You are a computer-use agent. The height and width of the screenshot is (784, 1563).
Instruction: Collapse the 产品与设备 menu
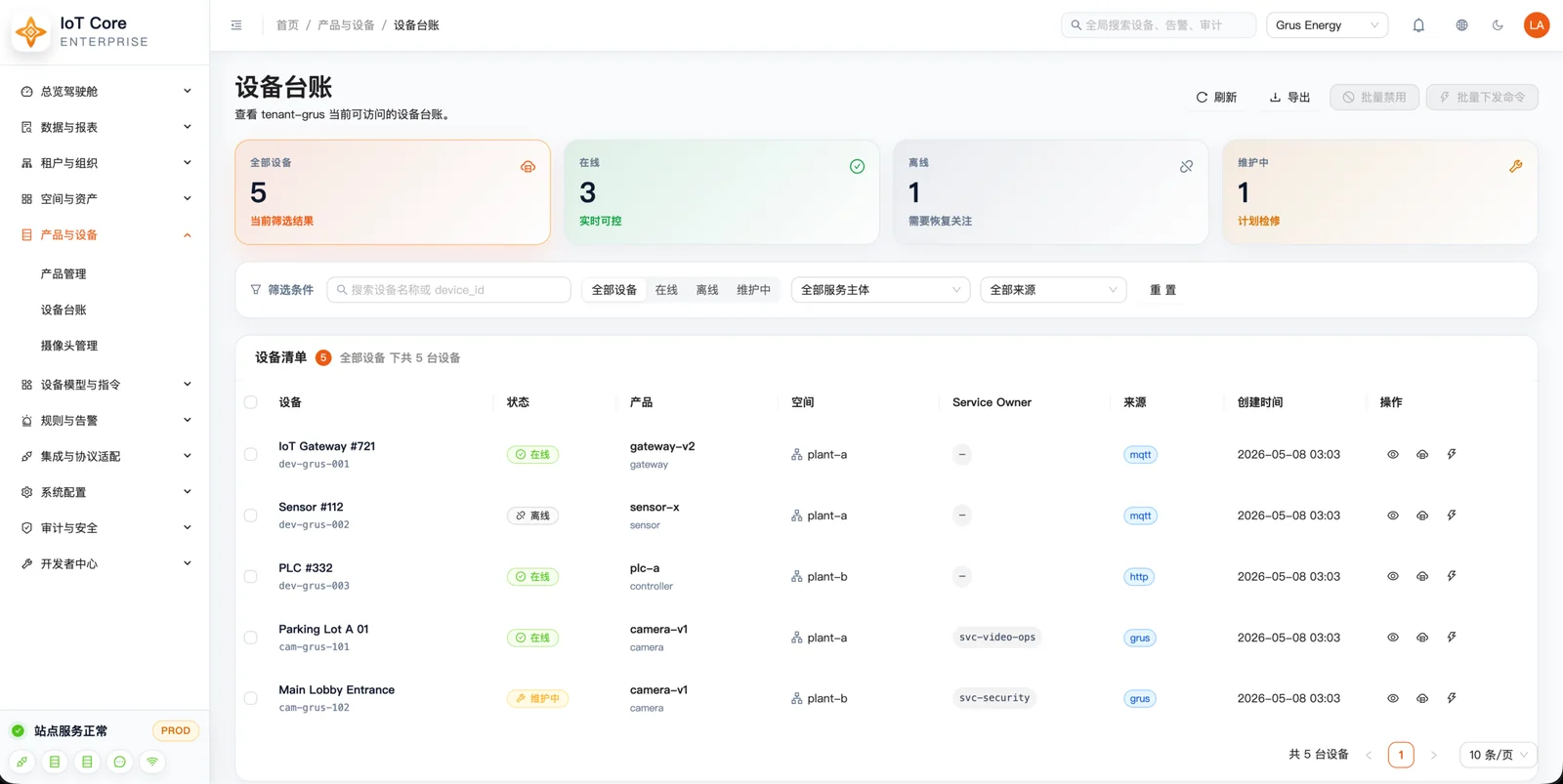tap(106, 235)
